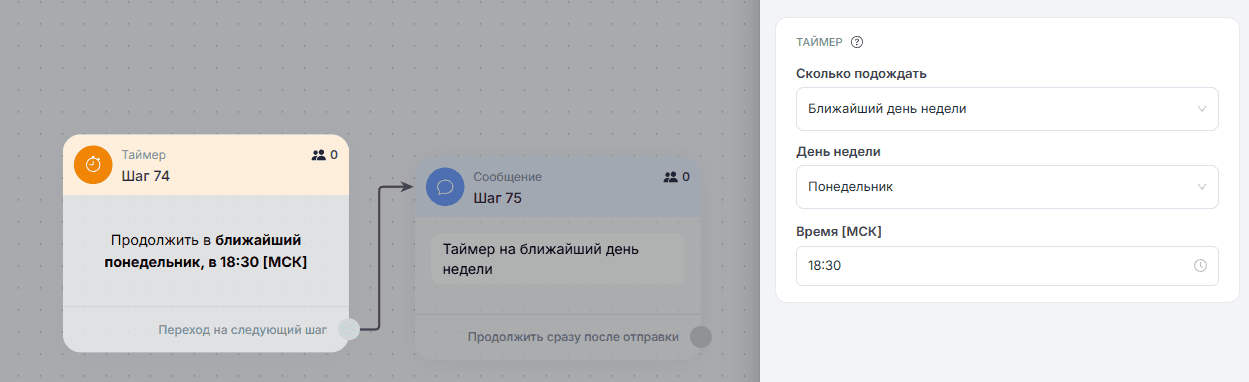Click the orange timer icon on Шаг 74

coord(93,165)
